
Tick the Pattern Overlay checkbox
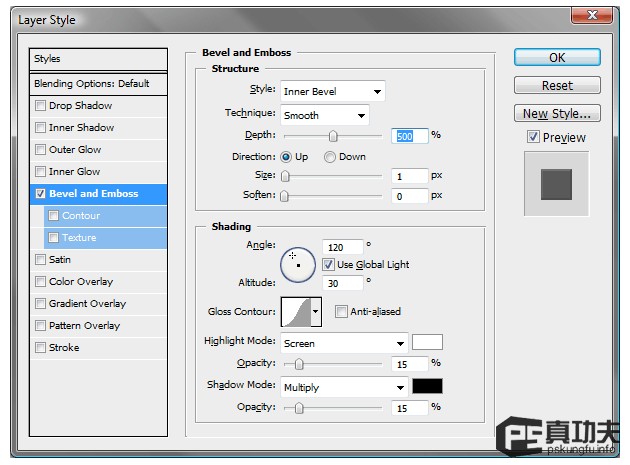(40, 326)
